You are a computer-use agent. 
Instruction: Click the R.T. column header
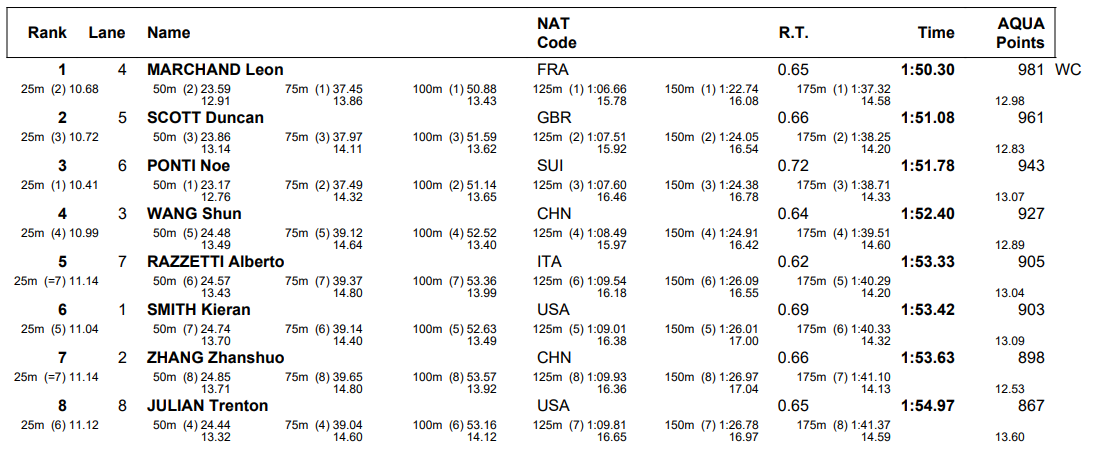pos(793,33)
